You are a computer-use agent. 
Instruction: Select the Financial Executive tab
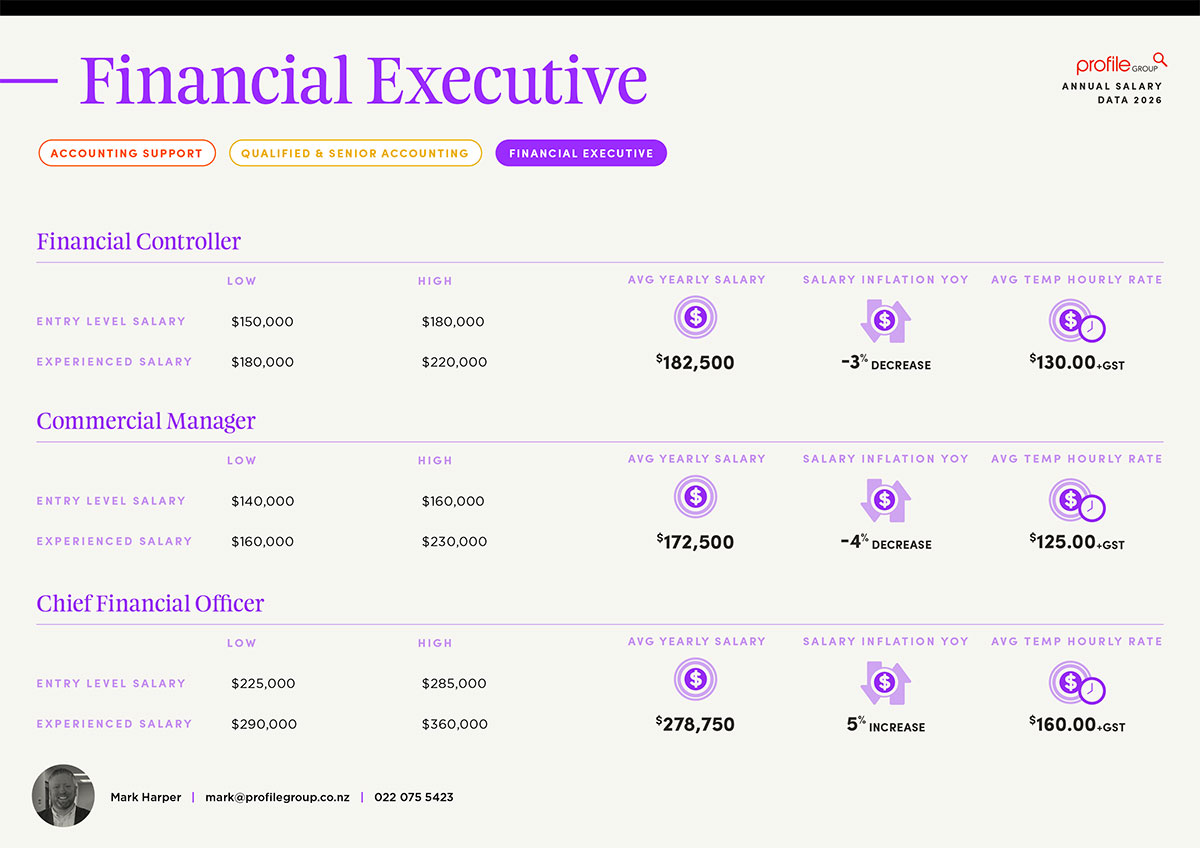[x=581, y=153]
